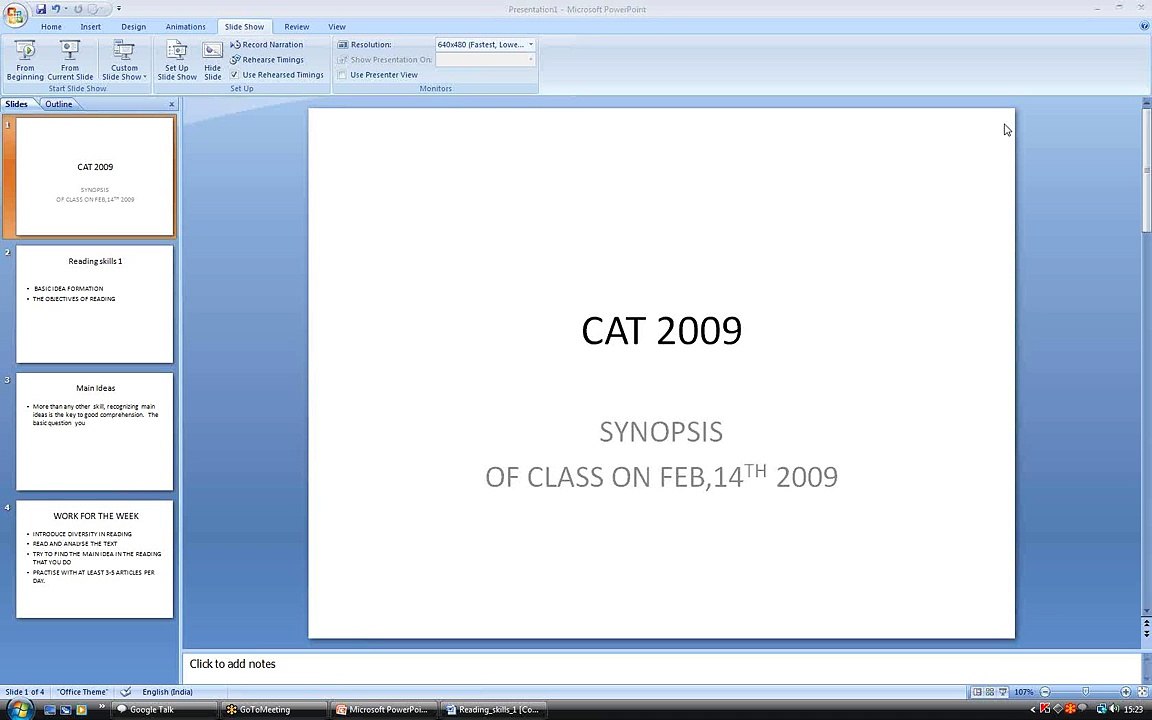The image size is (1152, 720).
Task: Click 'OF CLASS ON FEB,14TH 2009' text
Action: pyautogui.click(x=661, y=476)
